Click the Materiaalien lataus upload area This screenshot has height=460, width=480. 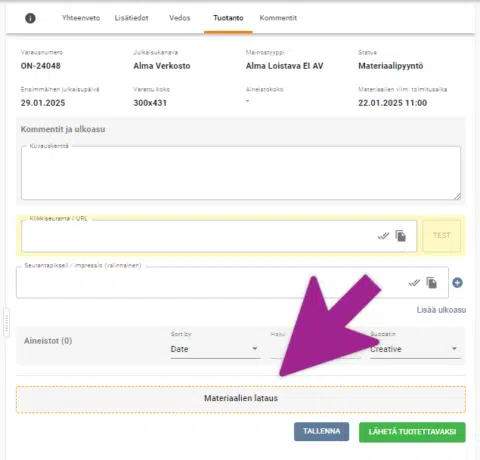[x=241, y=399]
